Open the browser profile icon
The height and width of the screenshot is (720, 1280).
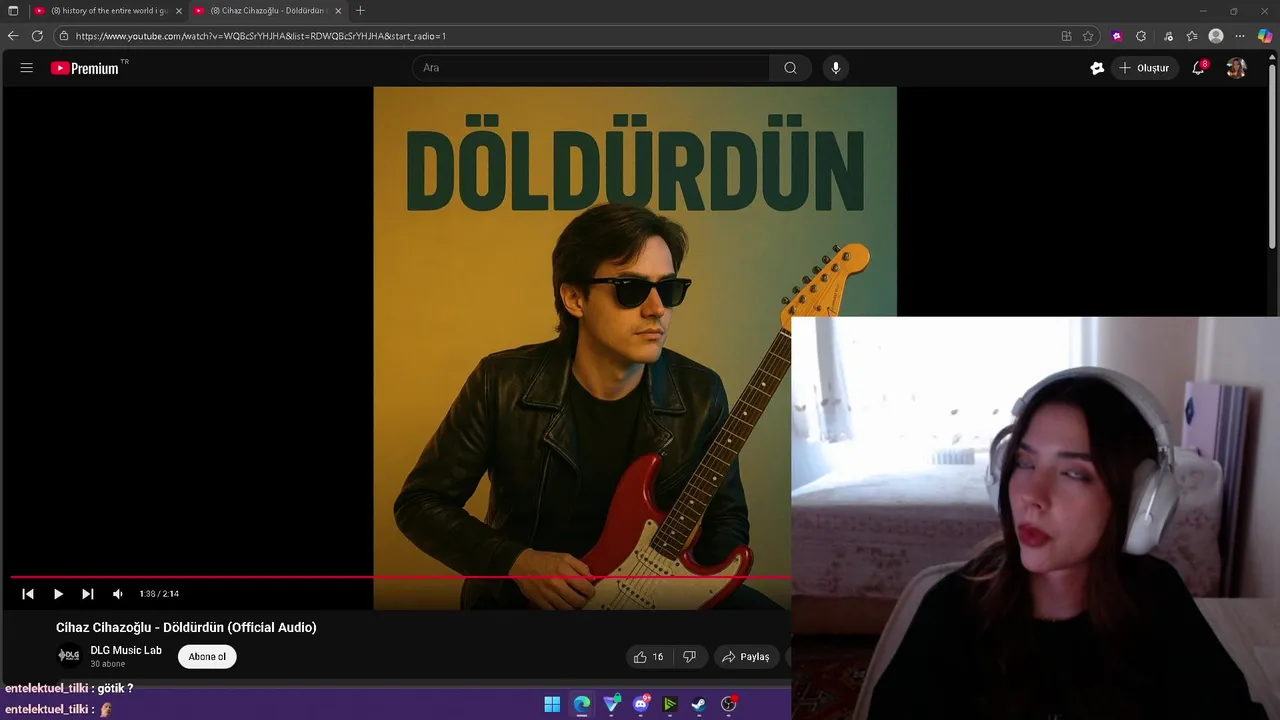coord(1216,36)
